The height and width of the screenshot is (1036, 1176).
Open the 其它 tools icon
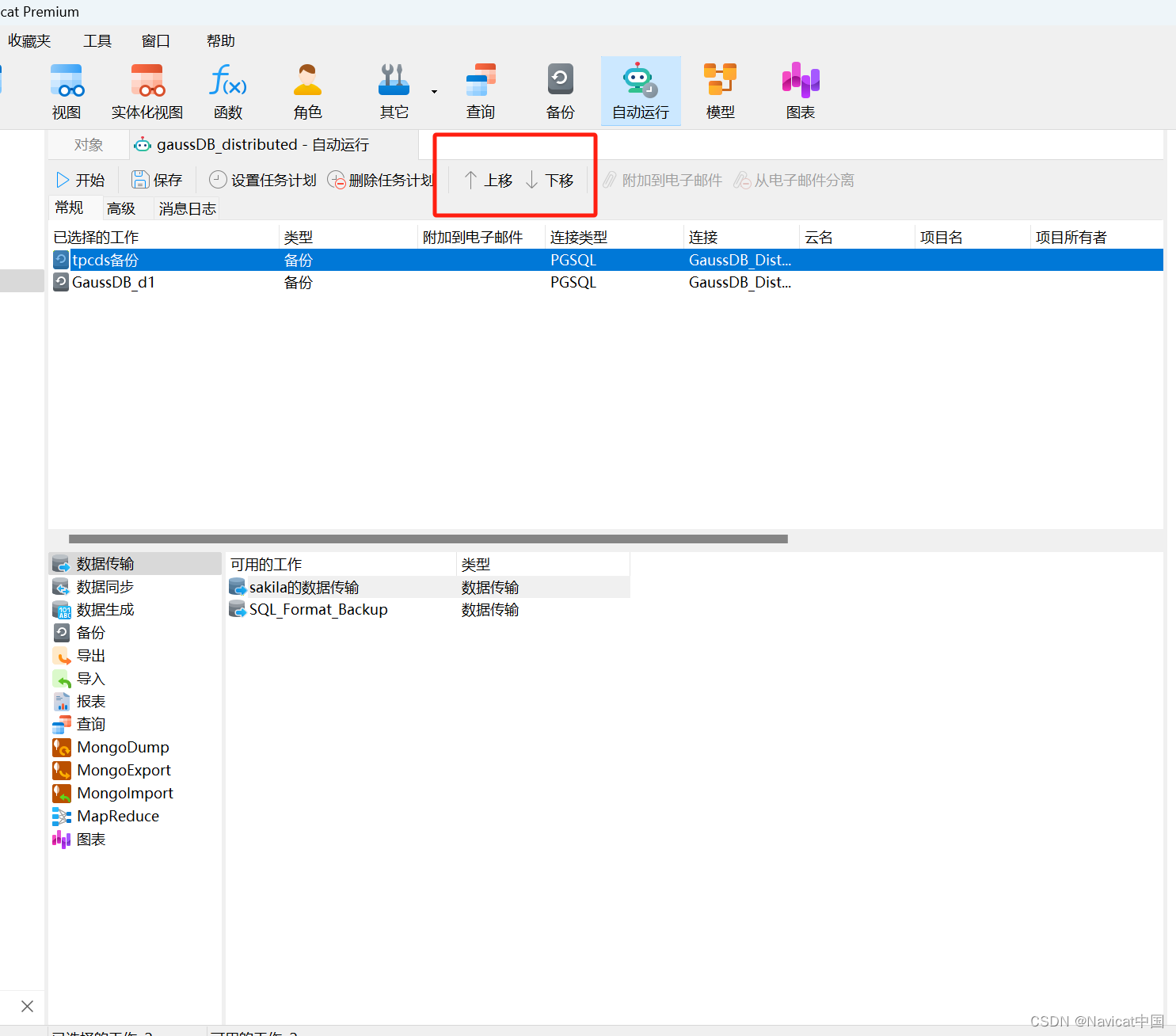click(394, 91)
